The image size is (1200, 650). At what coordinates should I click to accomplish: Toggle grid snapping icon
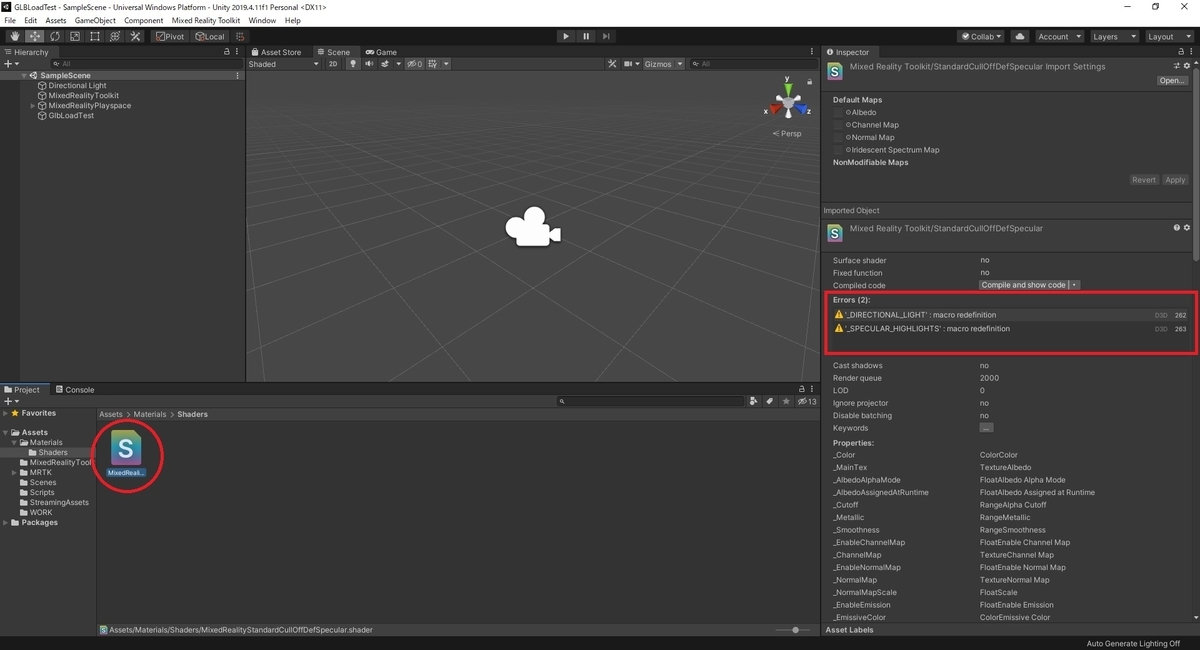tap(240, 37)
